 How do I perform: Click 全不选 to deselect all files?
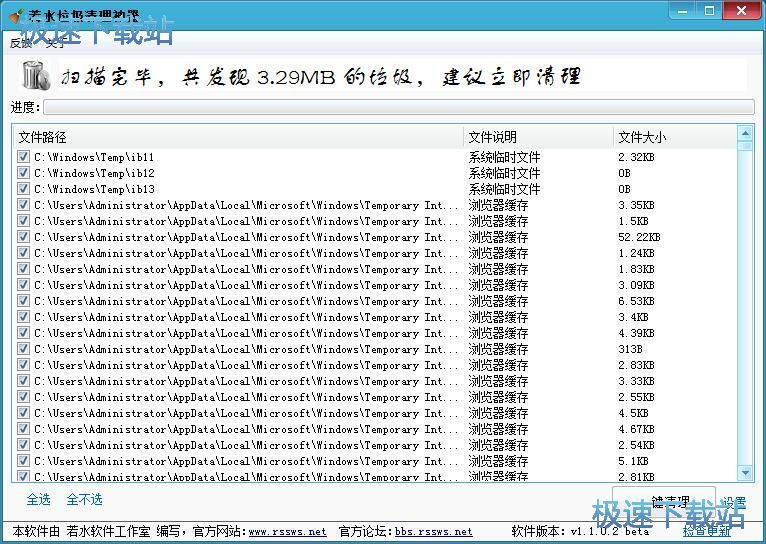[x=85, y=500]
